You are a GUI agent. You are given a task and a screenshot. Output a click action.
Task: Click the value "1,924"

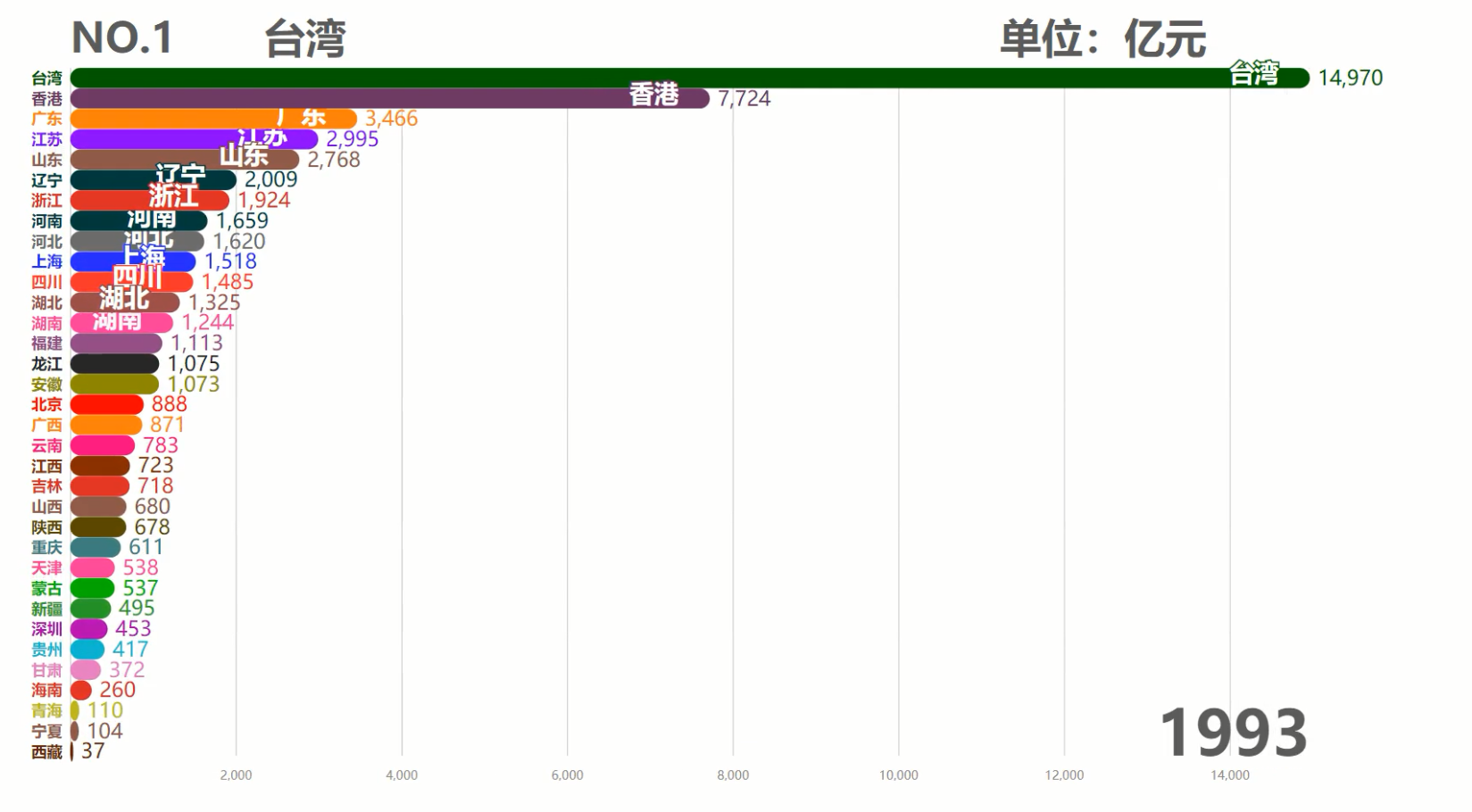click(264, 200)
